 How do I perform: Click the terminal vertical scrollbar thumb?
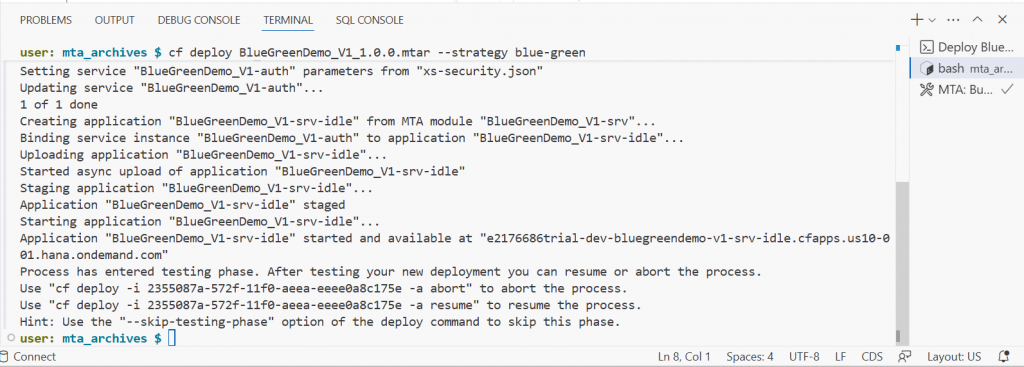click(901, 262)
